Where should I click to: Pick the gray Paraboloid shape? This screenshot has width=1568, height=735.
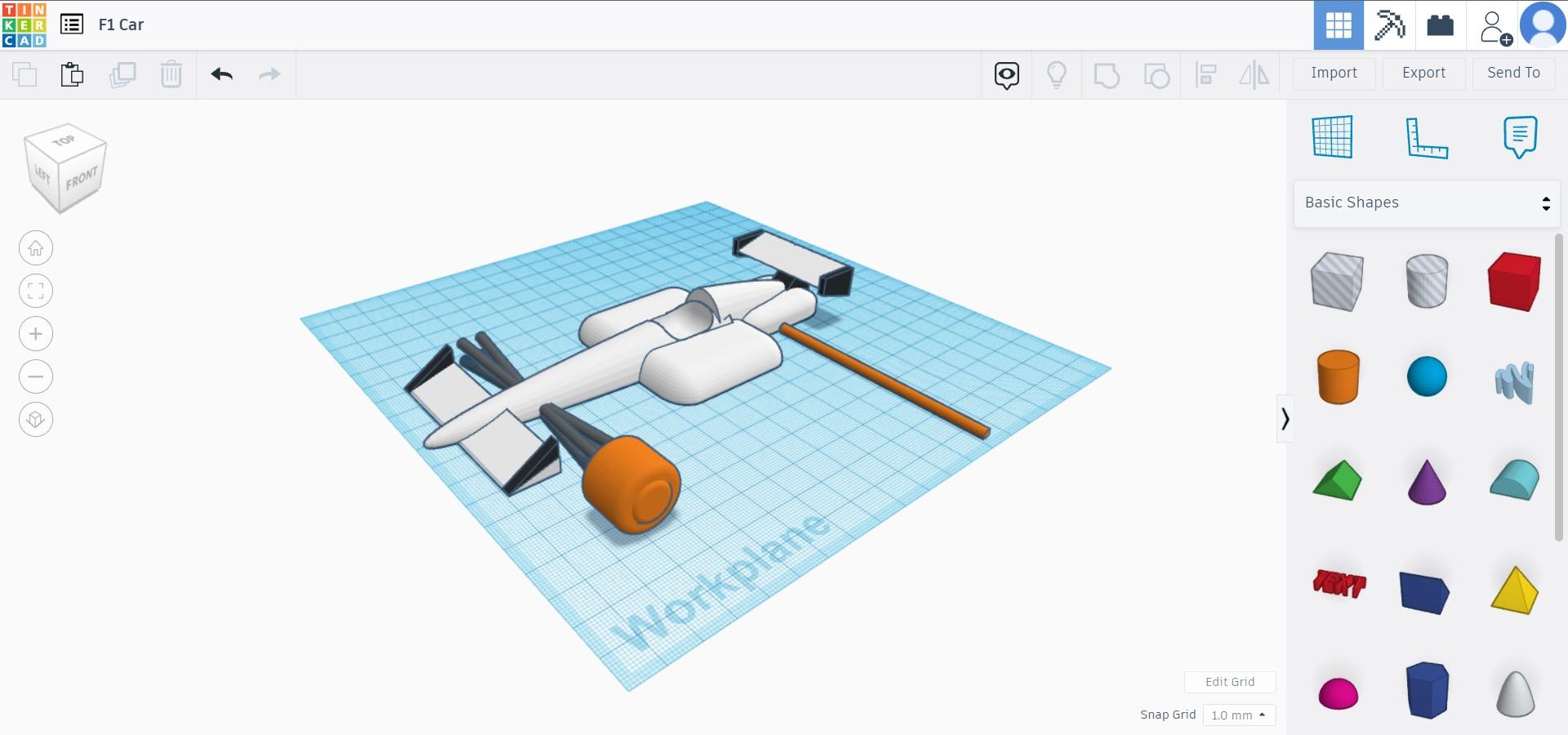point(1515,693)
